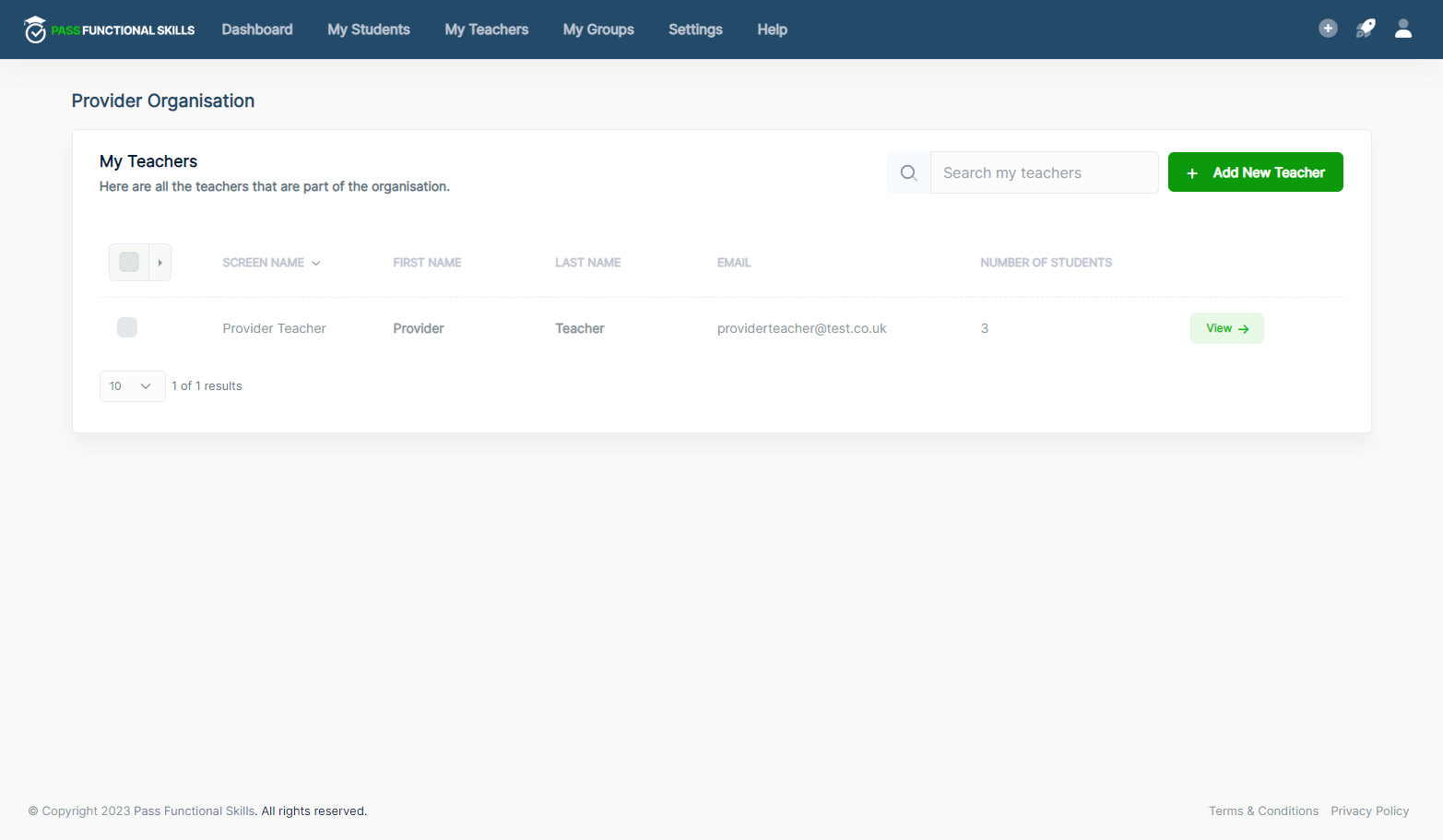Click the plus circle icon in header
This screenshot has height=840, width=1443.
point(1328,29)
